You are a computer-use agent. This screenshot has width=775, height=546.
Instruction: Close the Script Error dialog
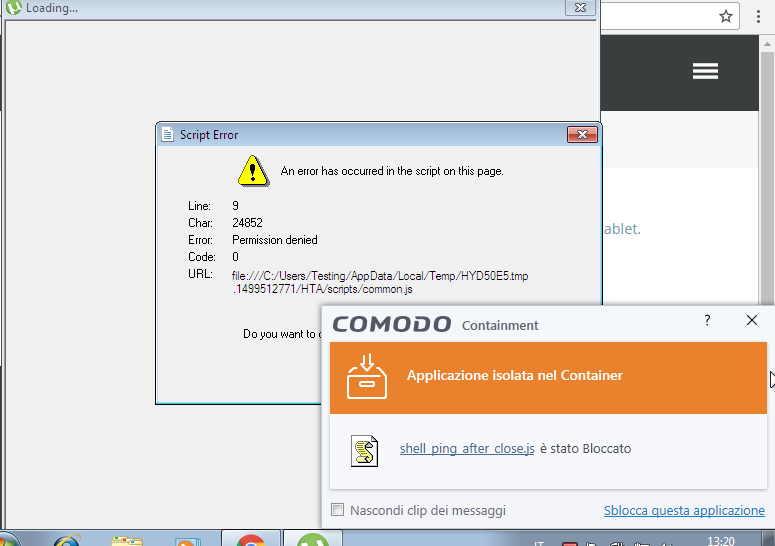tap(582, 134)
